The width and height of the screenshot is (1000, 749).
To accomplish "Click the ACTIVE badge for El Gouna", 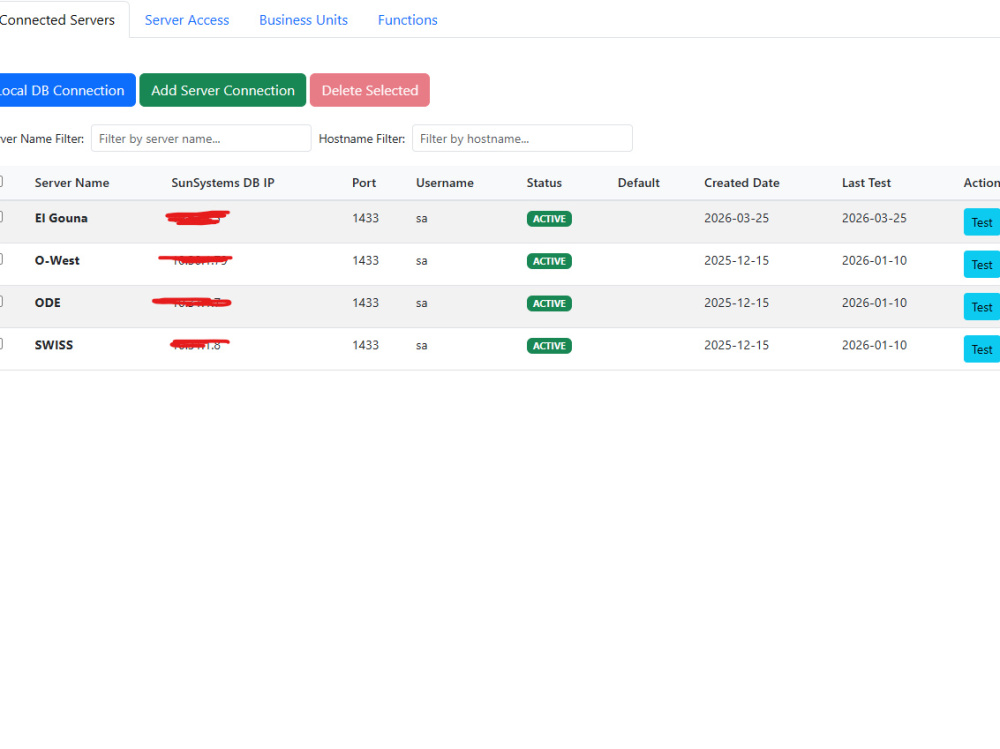I will pyautogui.click(x=549, y=219).
